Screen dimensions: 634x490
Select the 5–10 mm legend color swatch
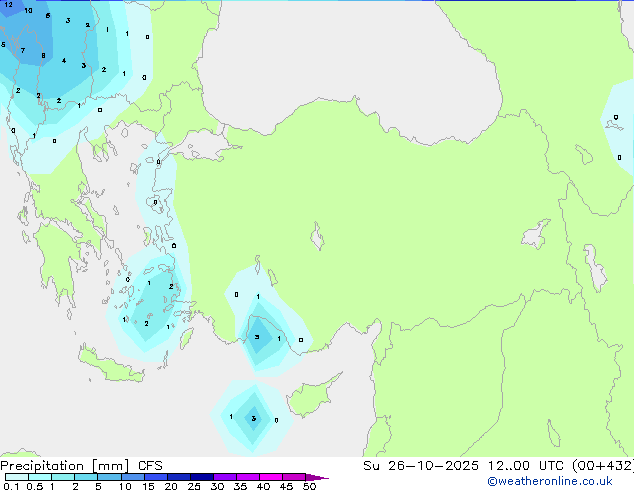tap(109, 477)
